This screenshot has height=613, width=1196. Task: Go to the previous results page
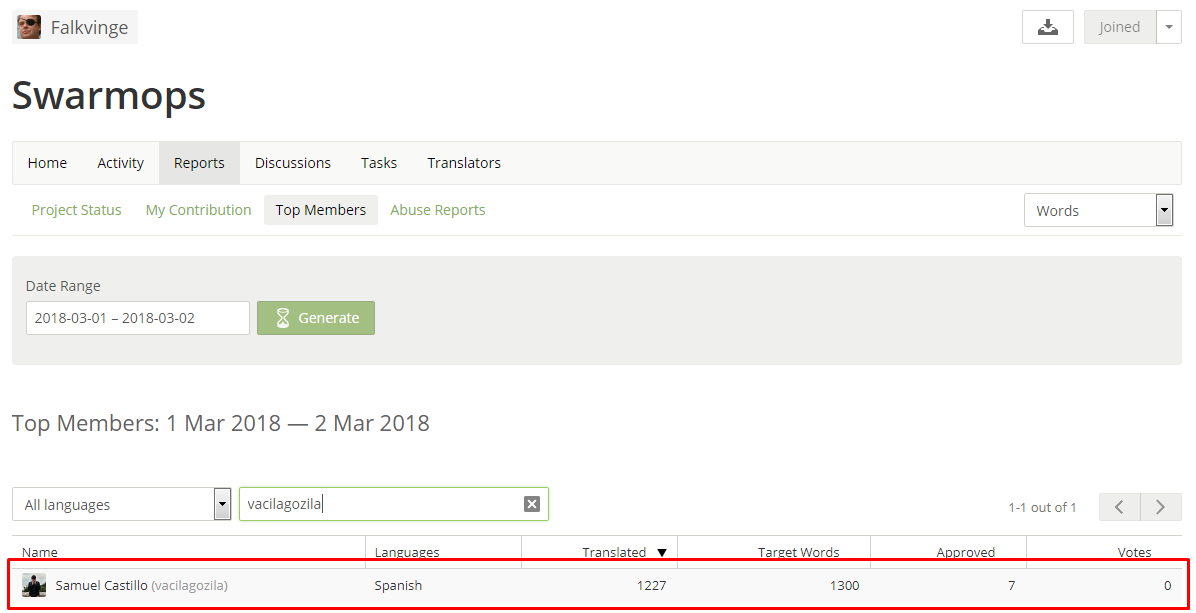pos(1120,507)
